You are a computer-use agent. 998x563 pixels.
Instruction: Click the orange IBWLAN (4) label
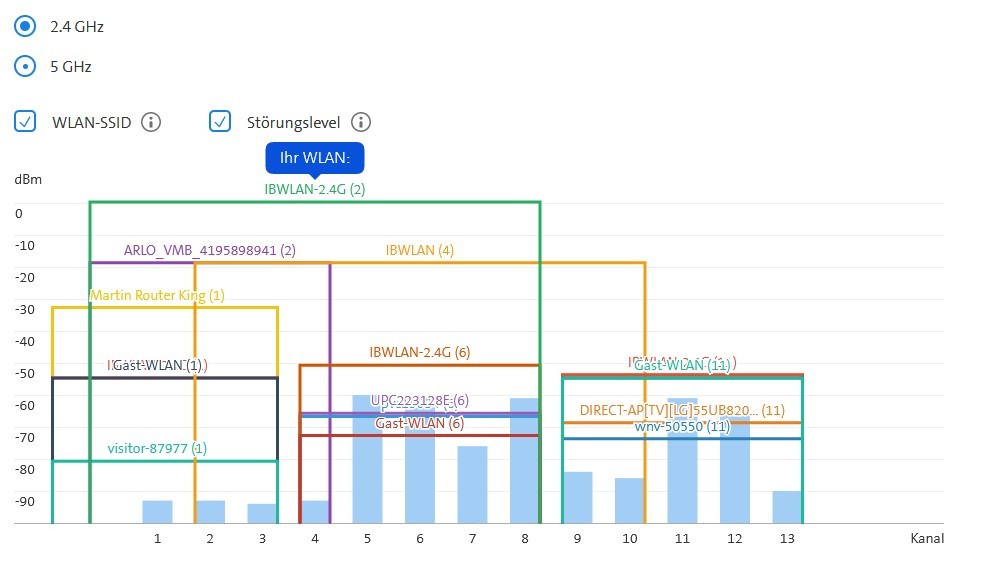tap(419, 250)
